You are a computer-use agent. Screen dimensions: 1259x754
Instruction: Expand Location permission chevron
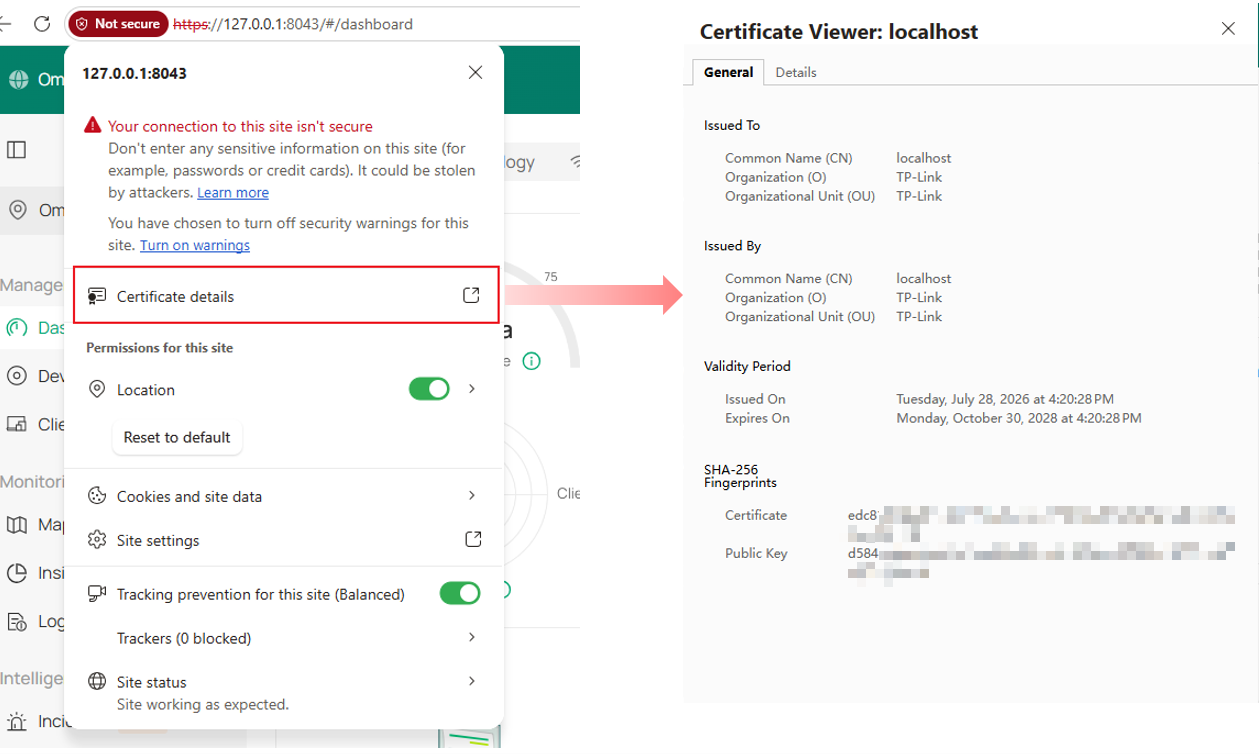coord(472,388)
